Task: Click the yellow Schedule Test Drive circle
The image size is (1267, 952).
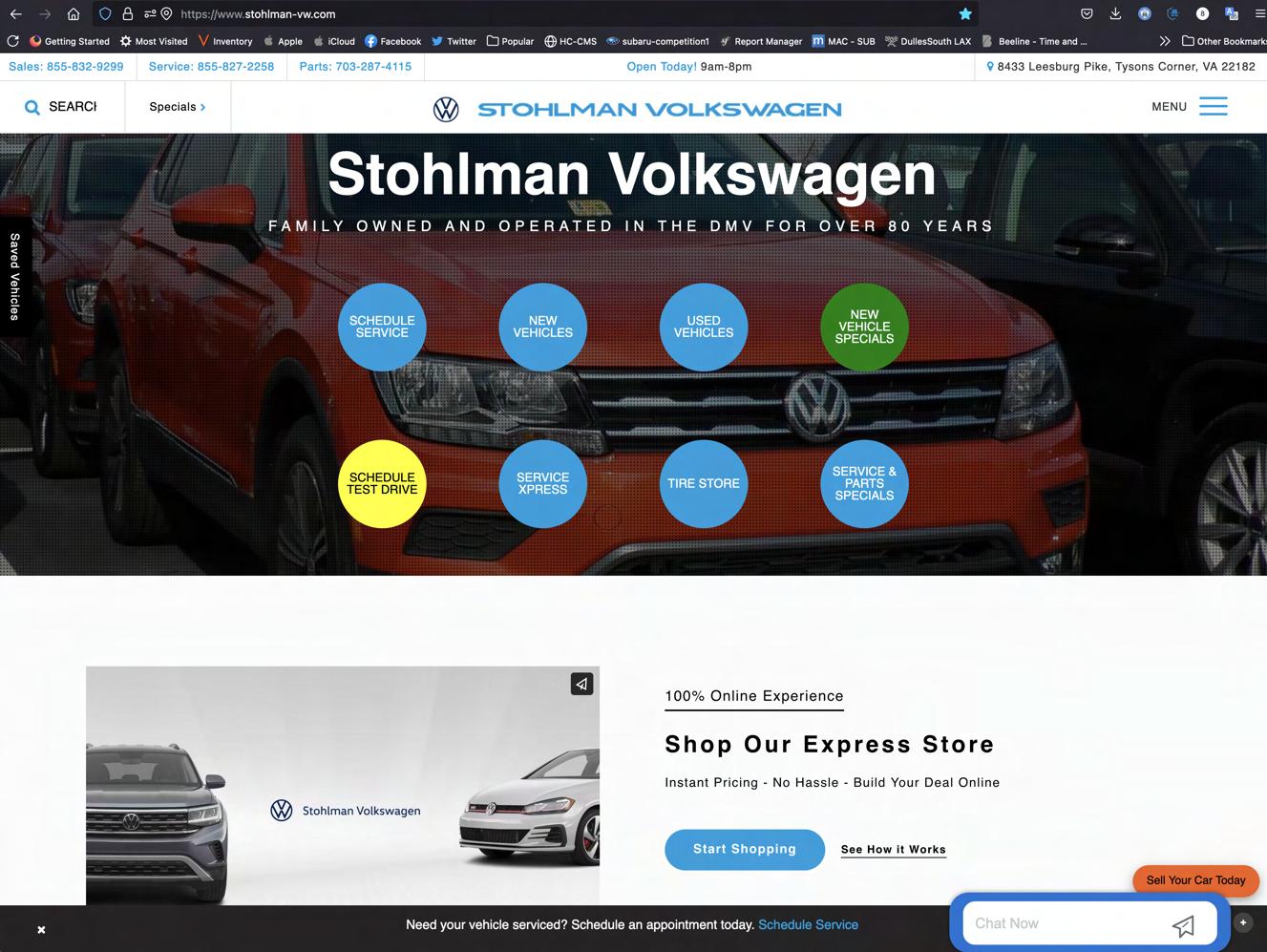Action: 382,483
